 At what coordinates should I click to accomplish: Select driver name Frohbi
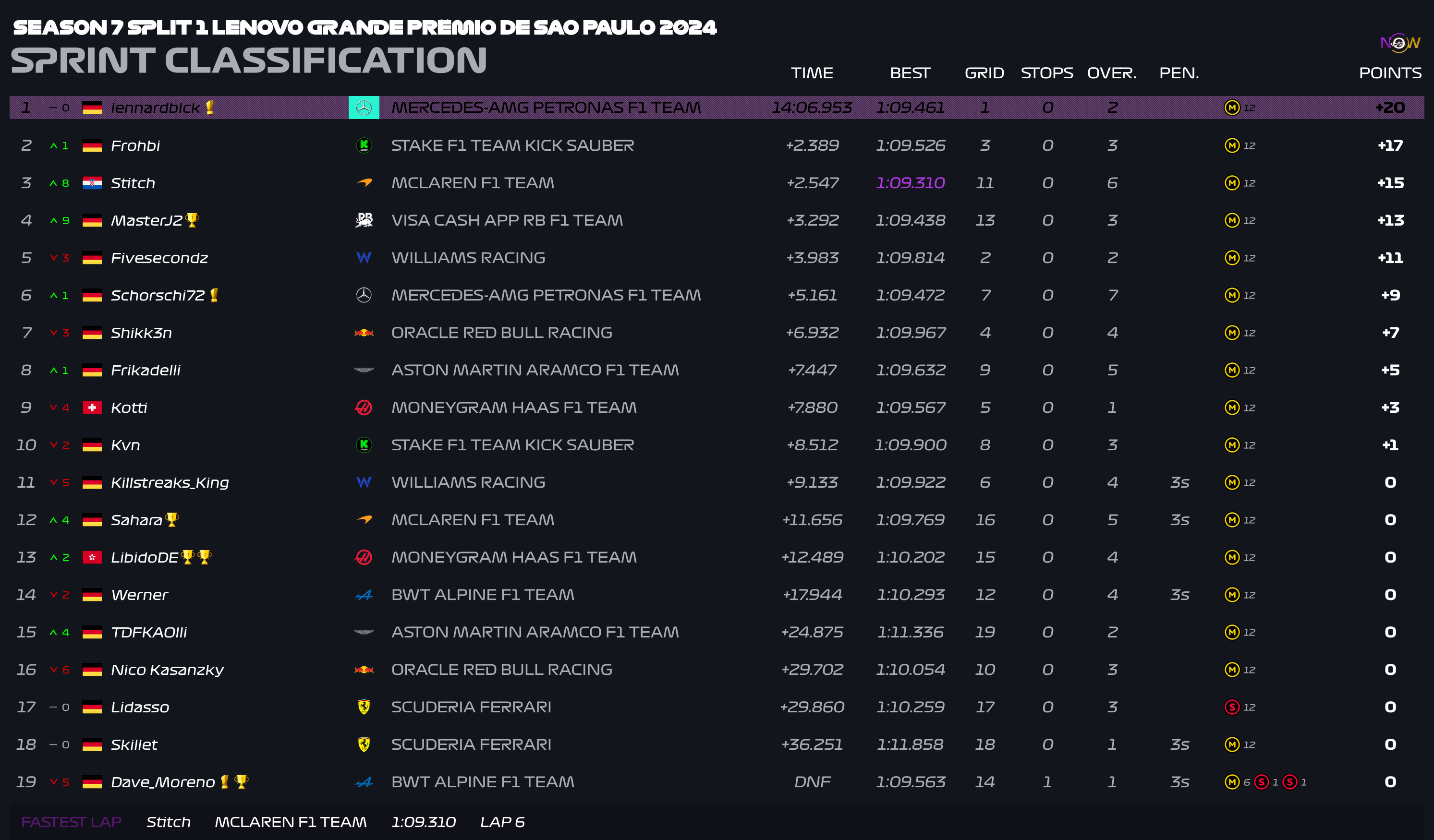coord(135,145)
